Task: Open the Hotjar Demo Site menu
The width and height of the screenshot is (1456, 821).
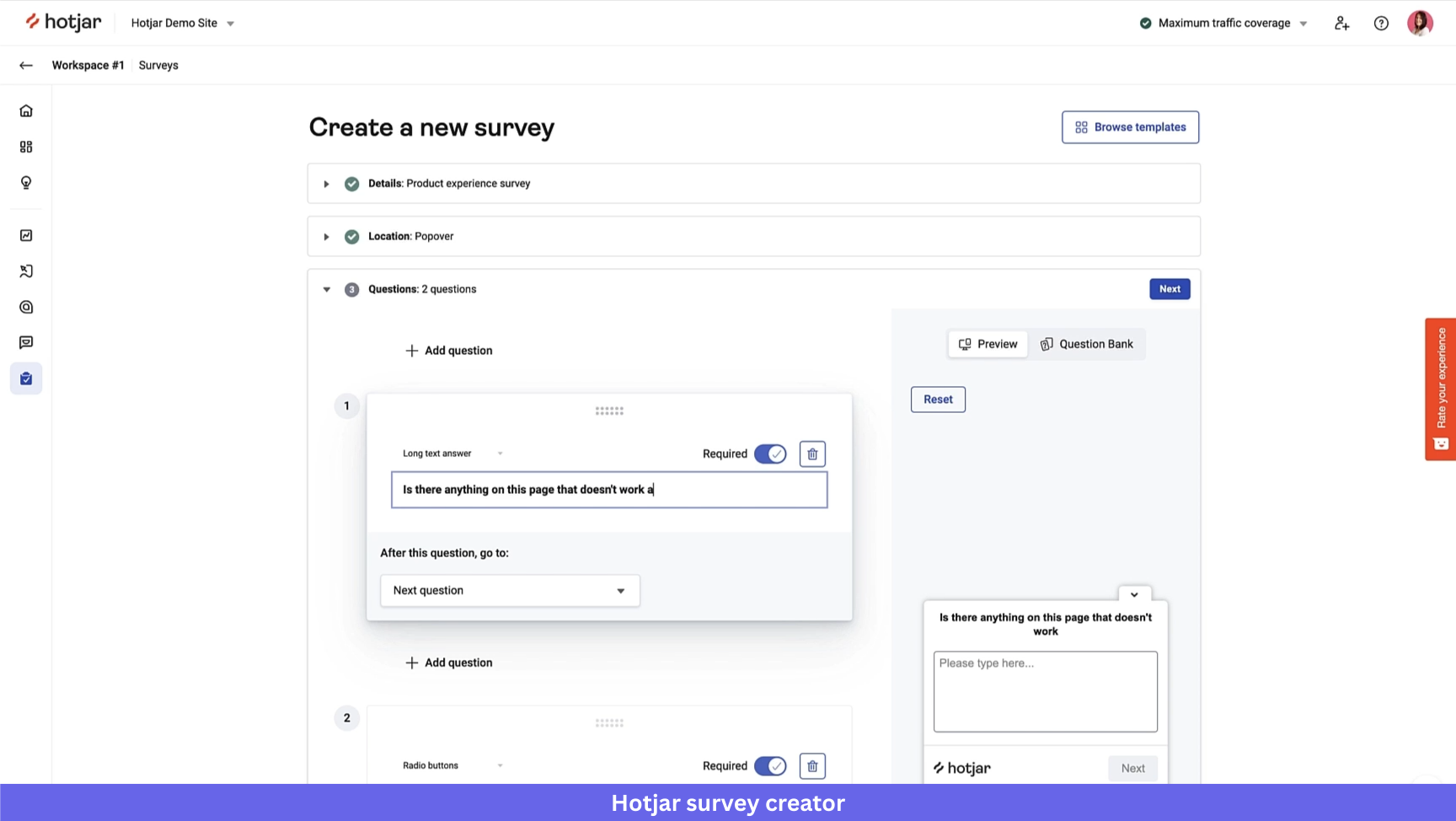Action: tap(182, 23)
